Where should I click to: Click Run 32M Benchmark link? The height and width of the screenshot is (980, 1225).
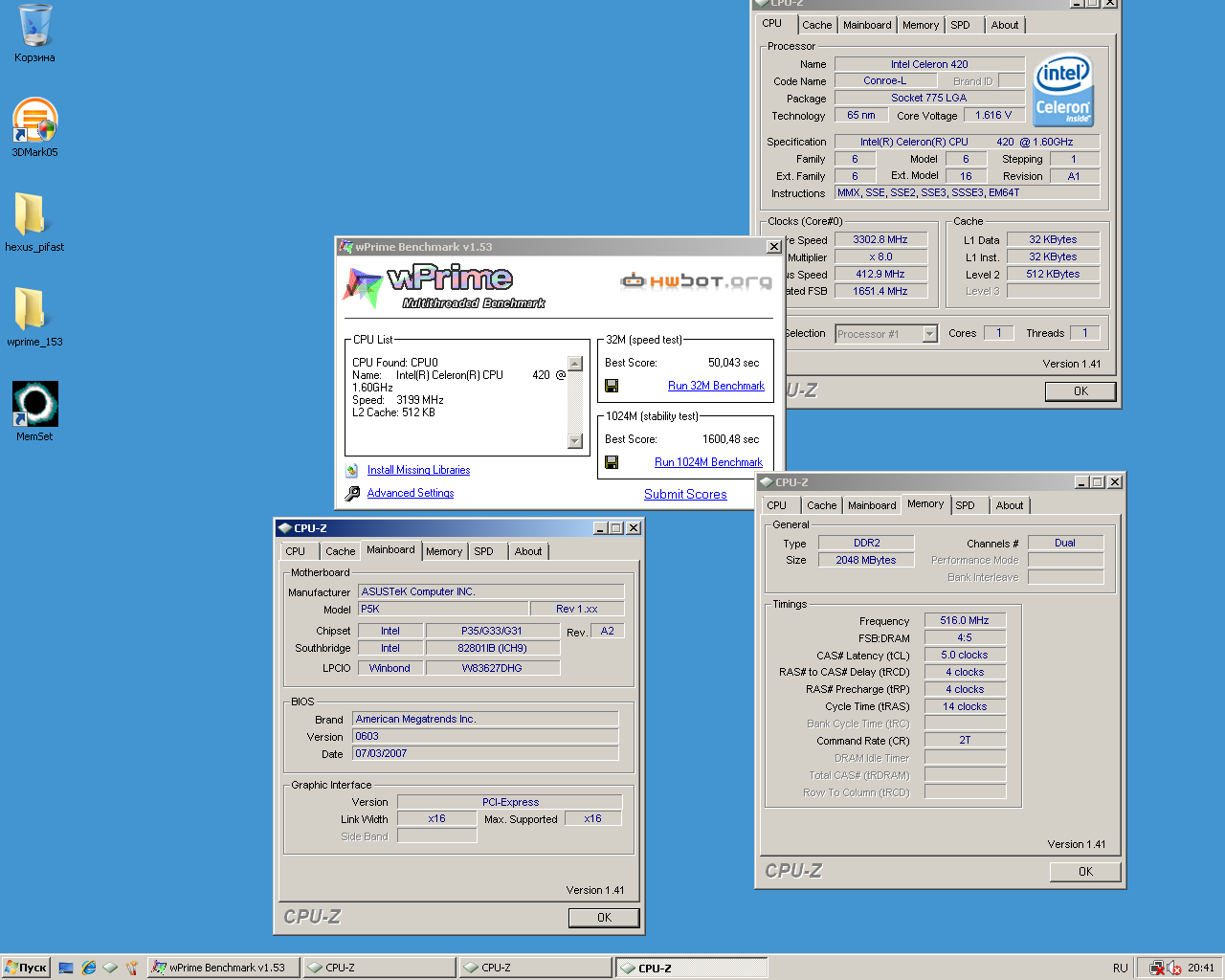(716, 386)
